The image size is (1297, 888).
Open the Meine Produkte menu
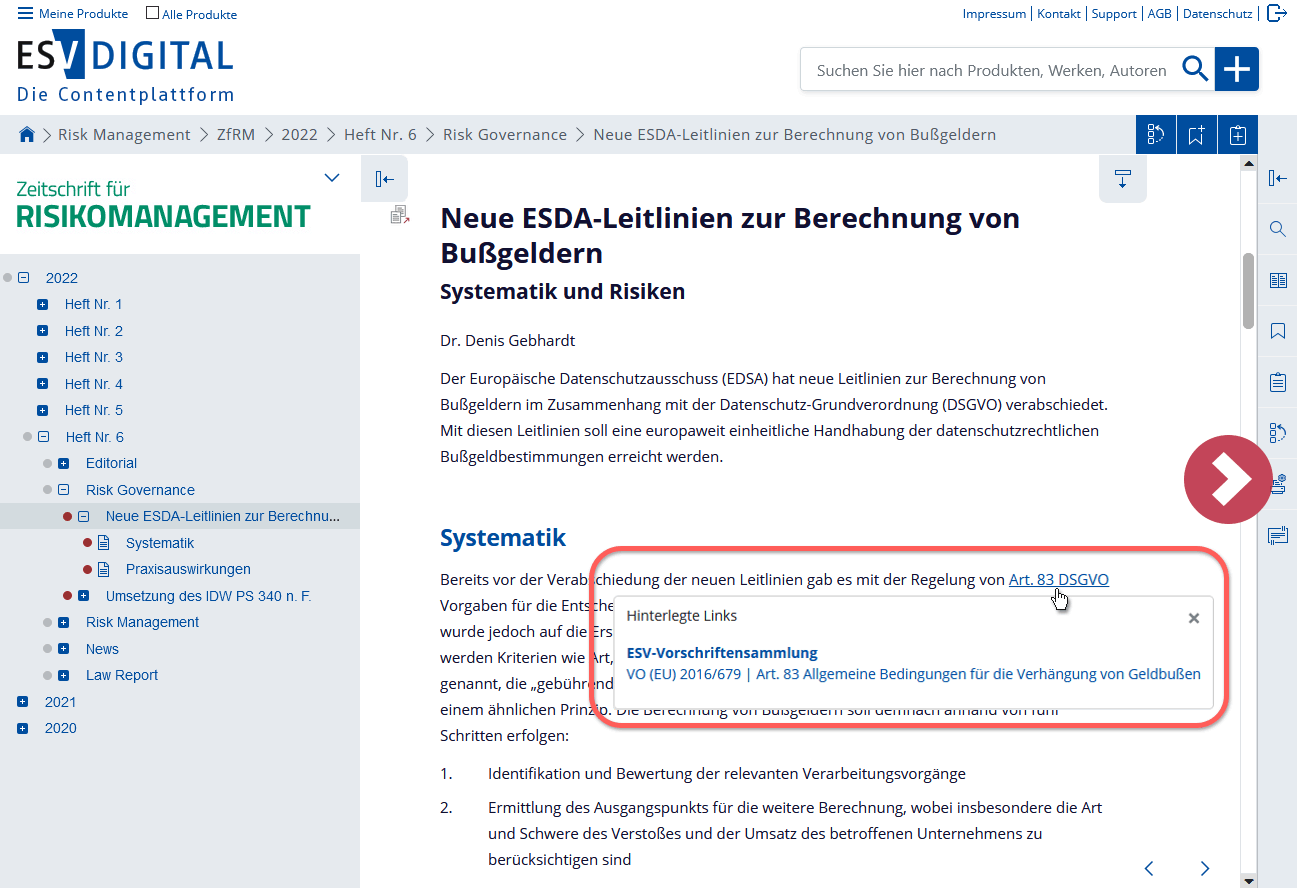pyautogui.click(x=73, y=14)
